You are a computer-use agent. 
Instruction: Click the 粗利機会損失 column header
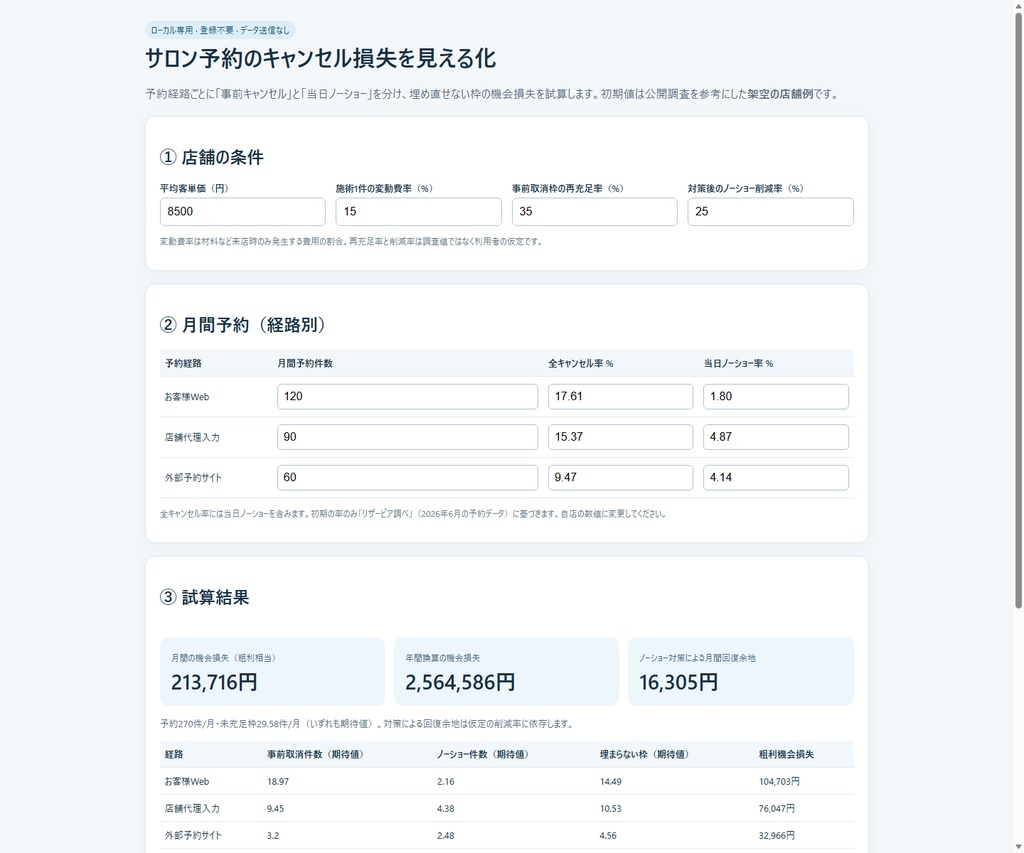click(786, 754)
